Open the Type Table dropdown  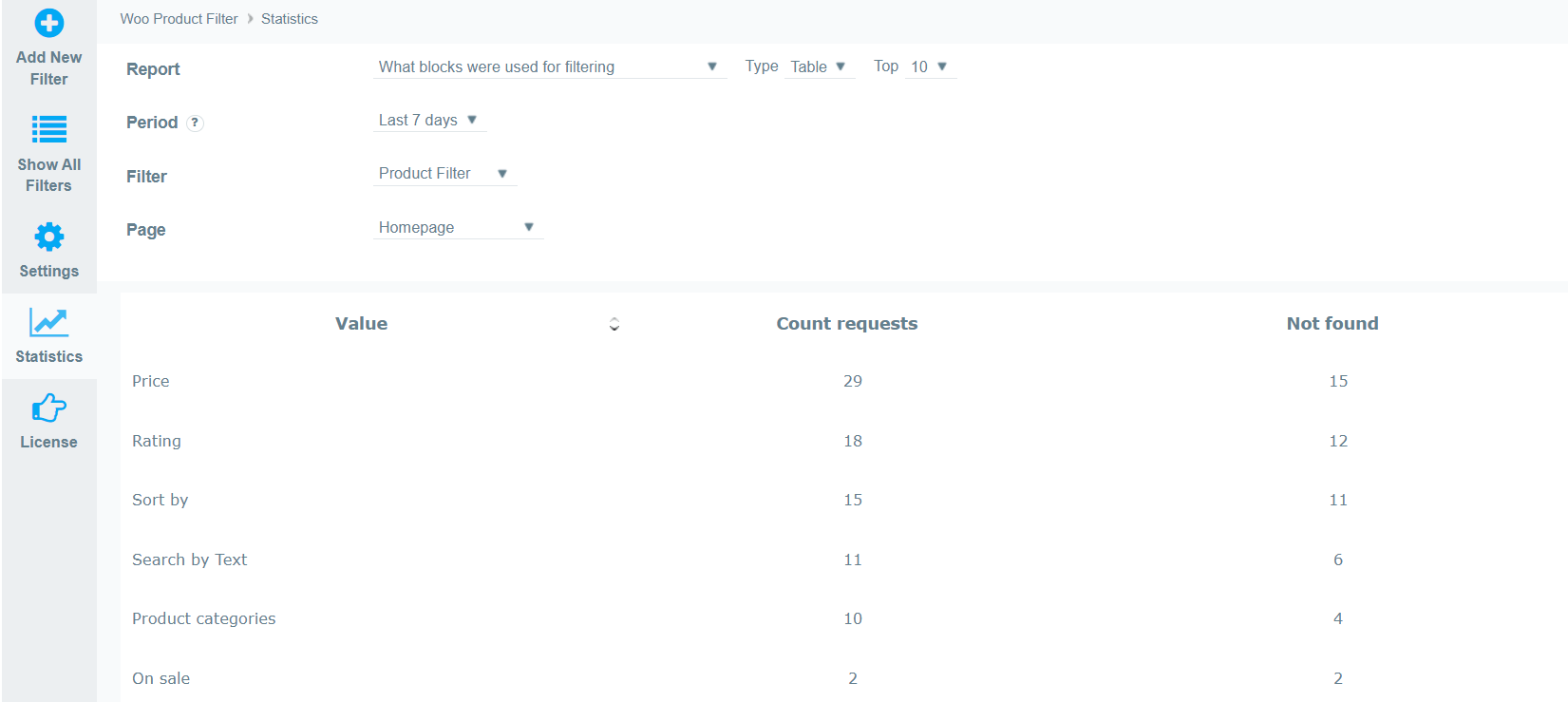click(x=820, y=66)
